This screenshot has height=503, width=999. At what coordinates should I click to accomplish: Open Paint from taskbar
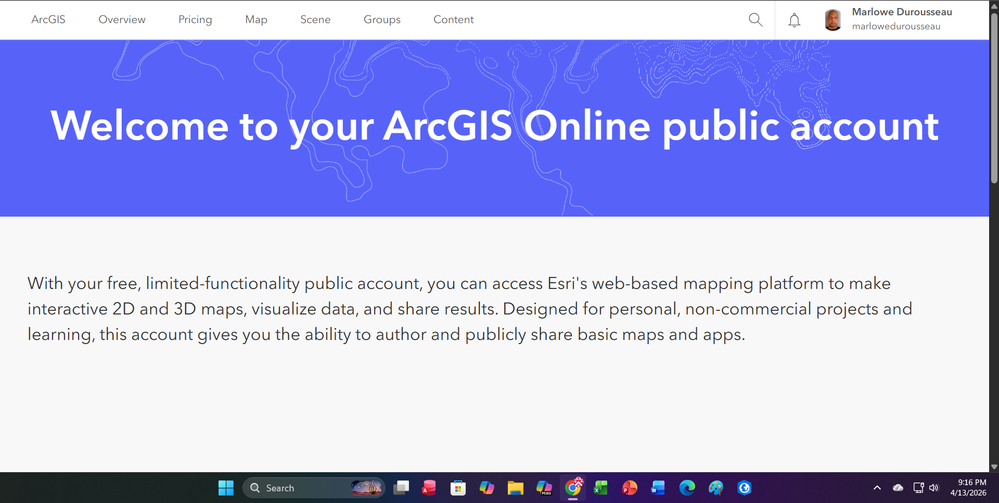pyautogui.click(x=715, y=488)
